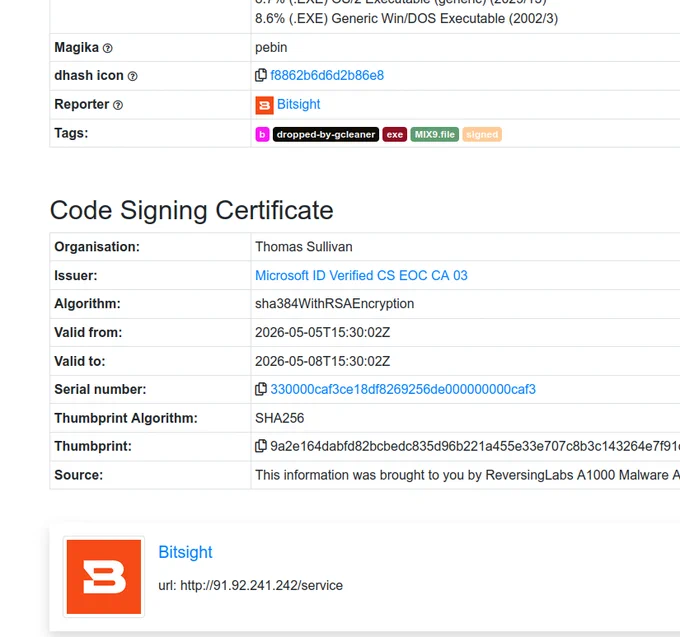Click the dhash icon help icon
This screenshot has height=637, width=680.
coord(133,76)
